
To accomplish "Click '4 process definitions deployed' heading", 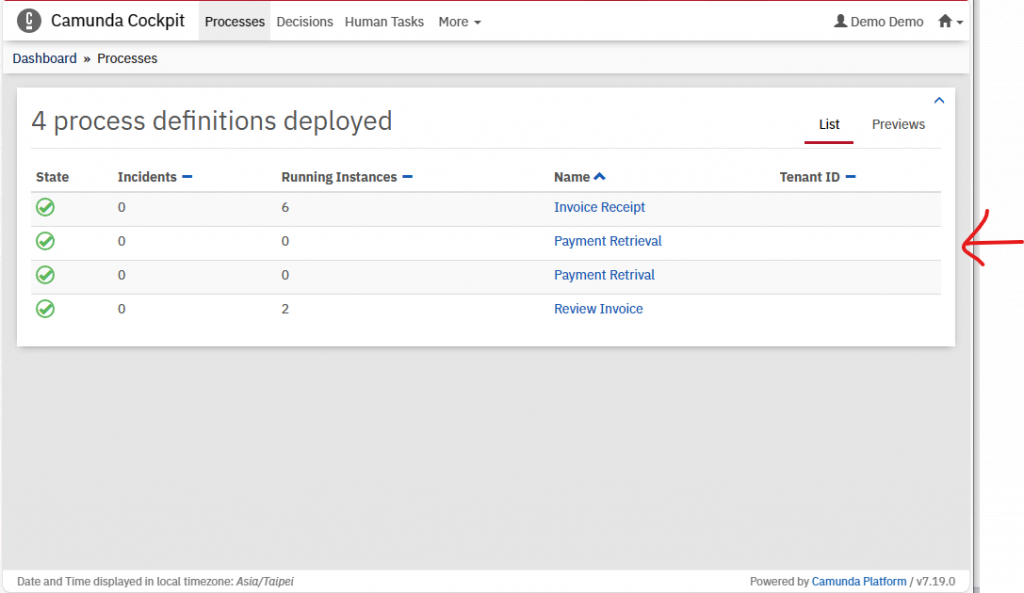I will click(212, 121).
